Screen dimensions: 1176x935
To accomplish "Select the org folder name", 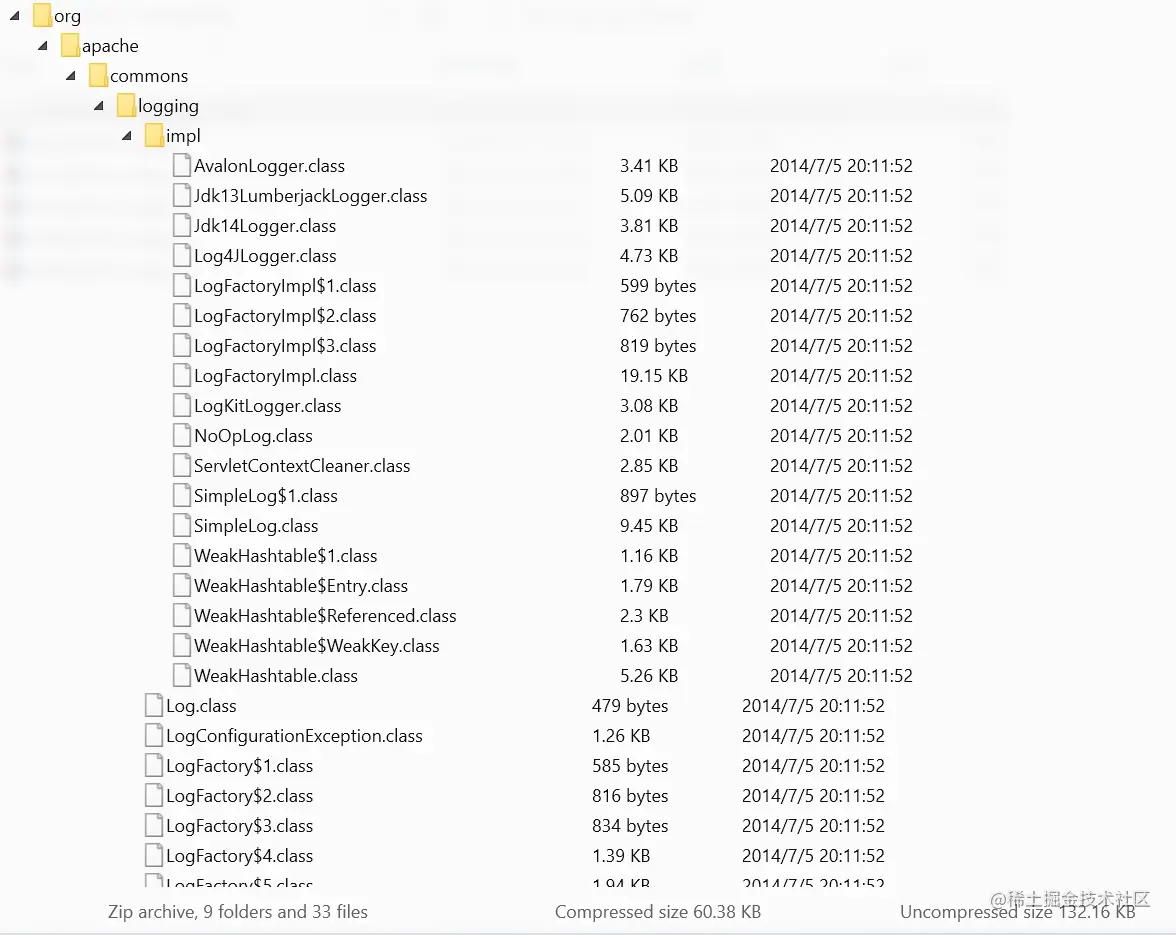I will tap(68, 16).
